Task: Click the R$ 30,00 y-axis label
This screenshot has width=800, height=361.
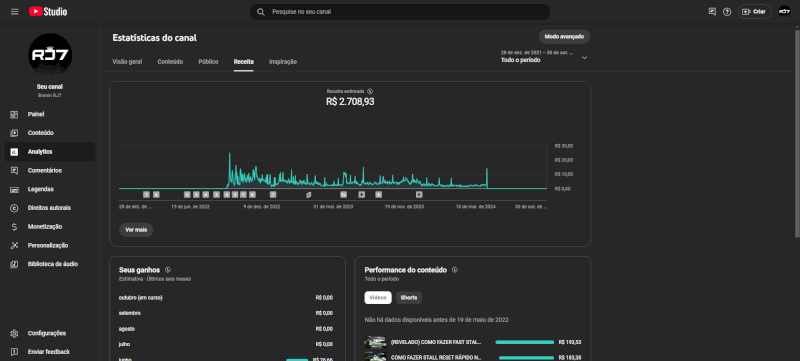Action: coord(563,146)
